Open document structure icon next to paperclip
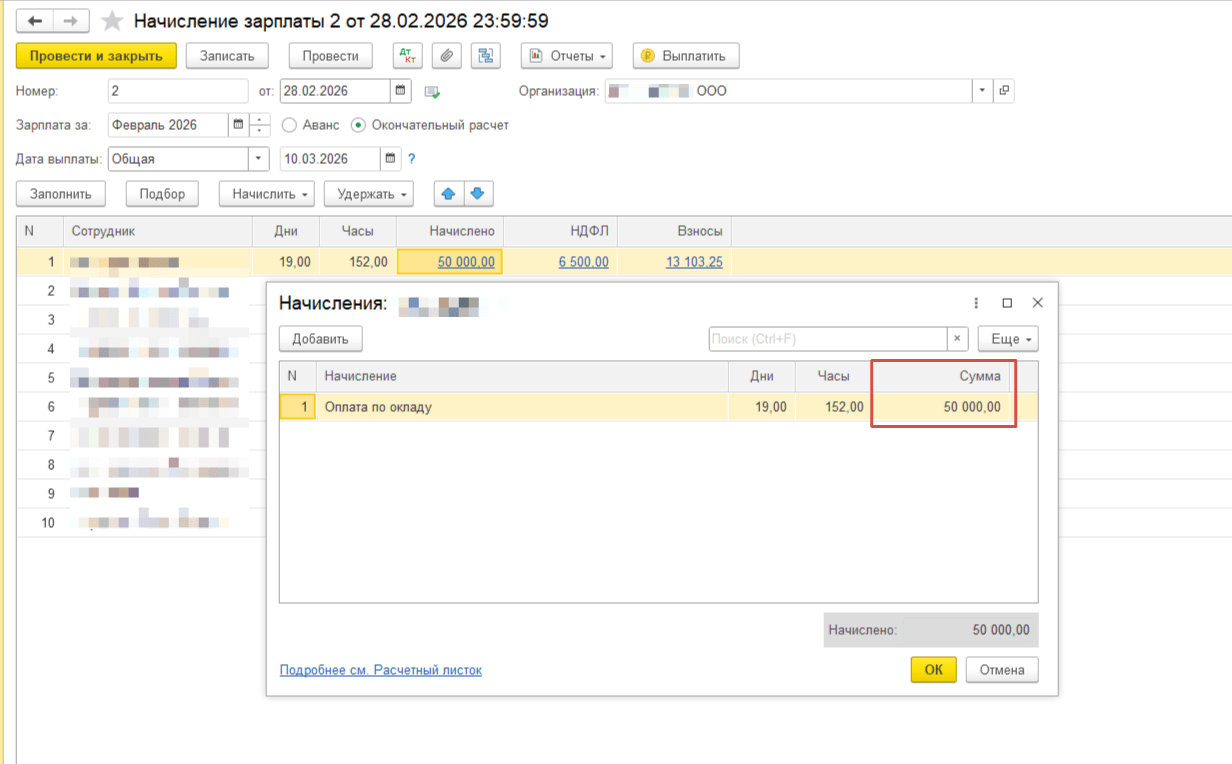The image size is (1232, 764). click(485, 56)
